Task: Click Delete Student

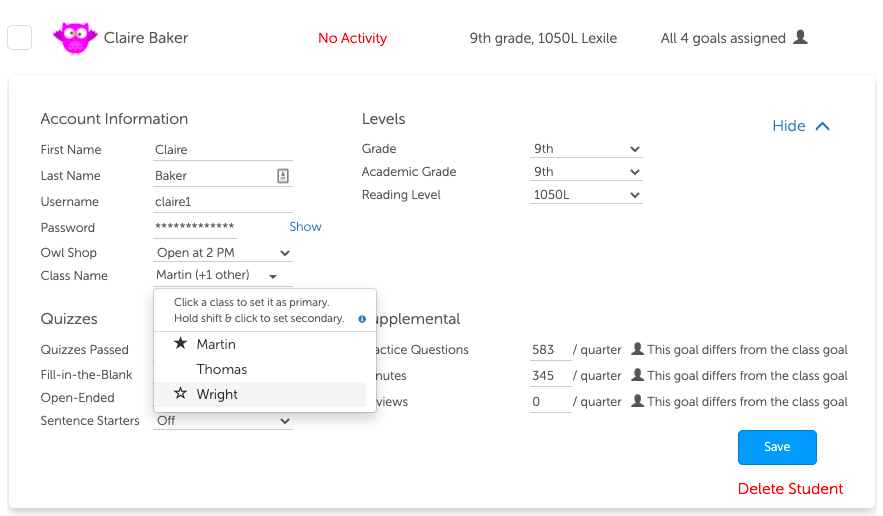Action: coord(790,488)
